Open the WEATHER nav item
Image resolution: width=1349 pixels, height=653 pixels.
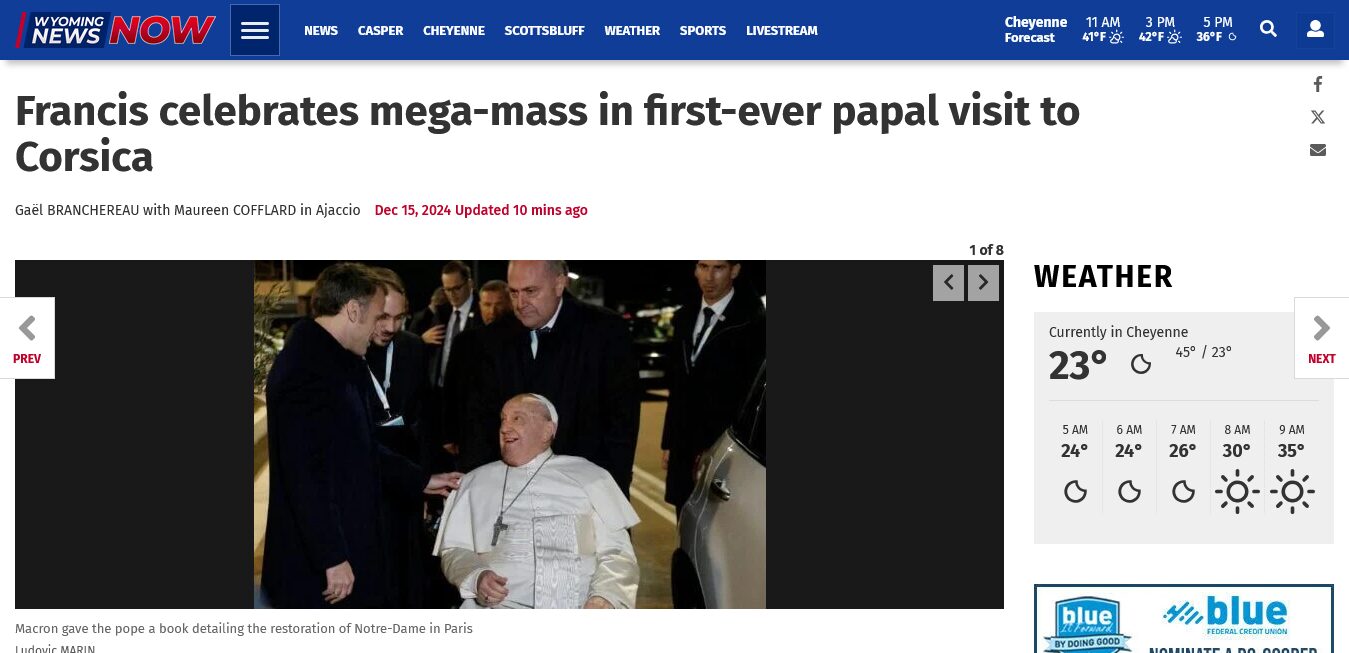[632, 31]
